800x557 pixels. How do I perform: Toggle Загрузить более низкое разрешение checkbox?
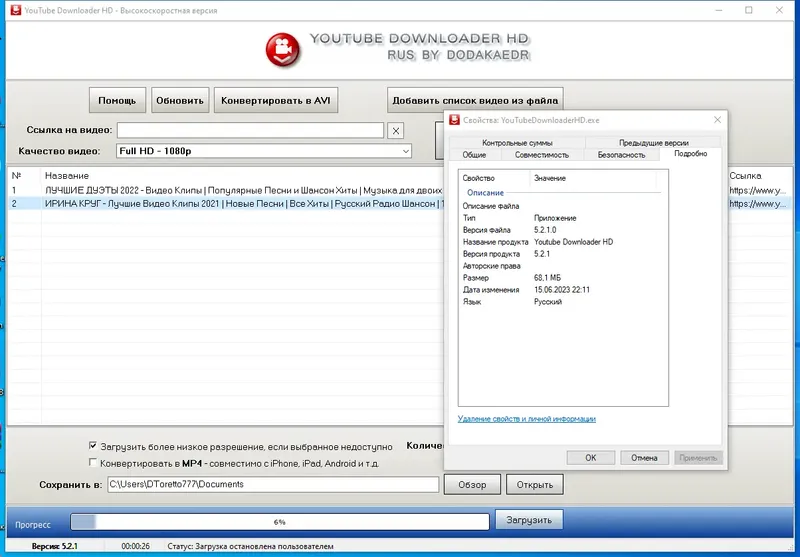click(93, 446)
